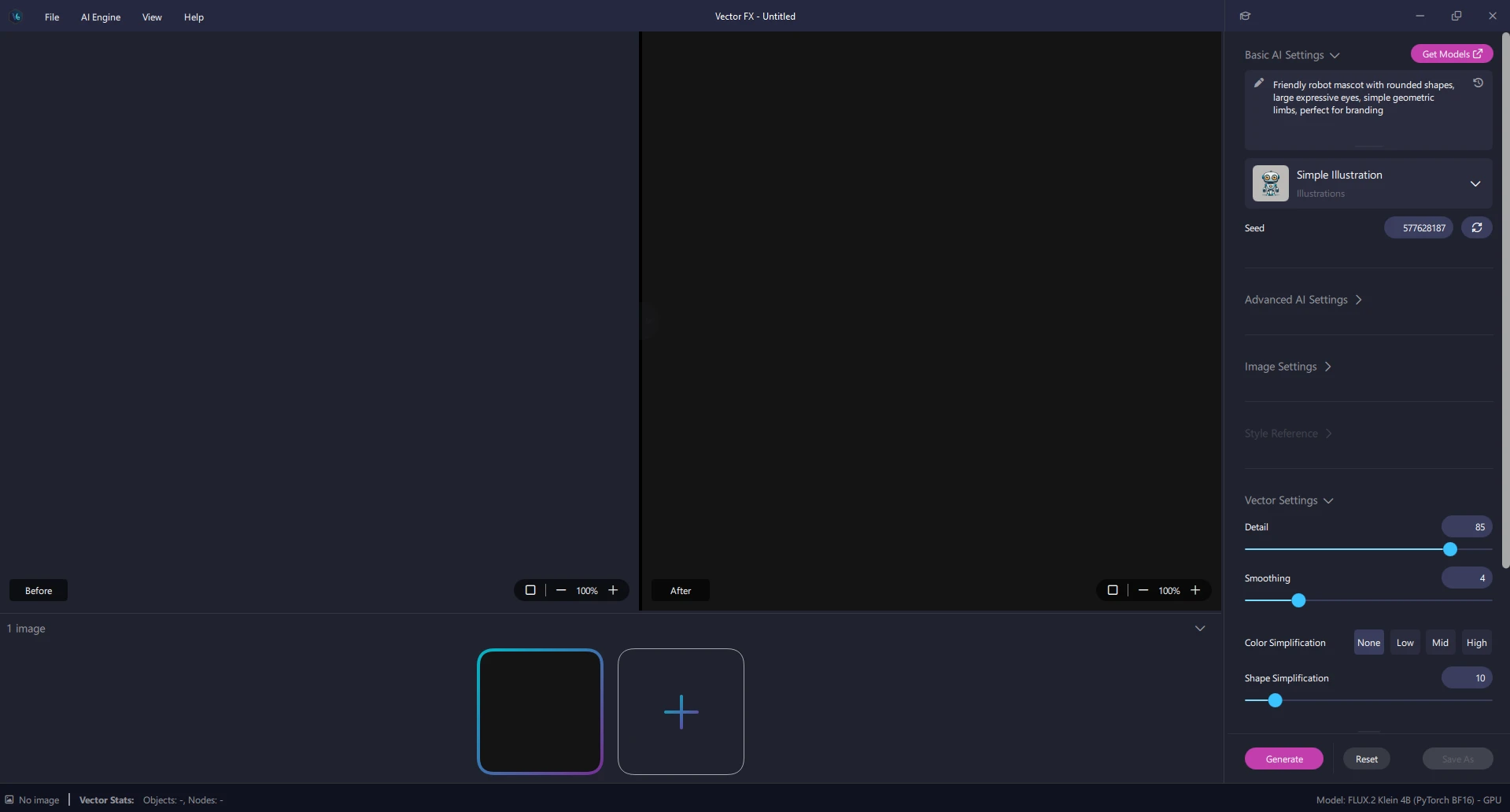Click the panel toggle icon in title bar
The width and height of the screenshot is (1510, 812).
[x=1245, y=16]
